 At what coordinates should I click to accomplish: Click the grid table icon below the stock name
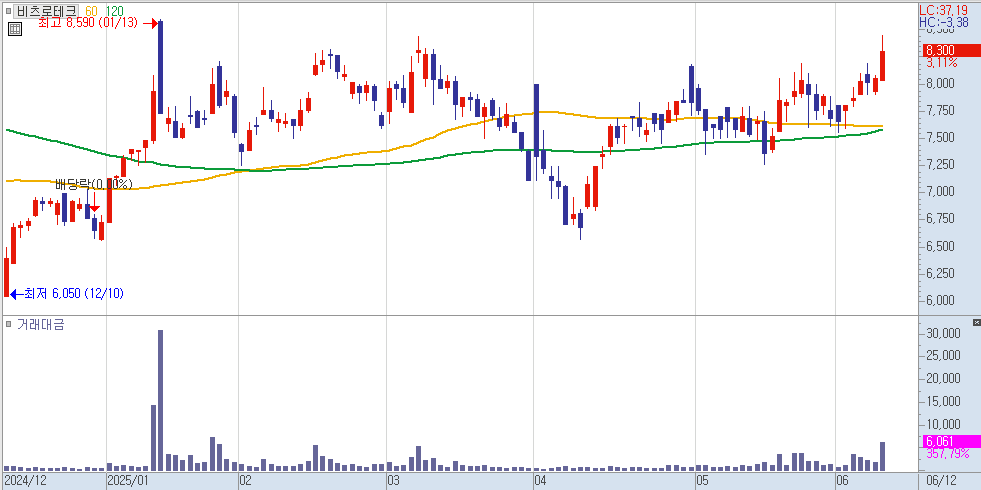point(15,29)
